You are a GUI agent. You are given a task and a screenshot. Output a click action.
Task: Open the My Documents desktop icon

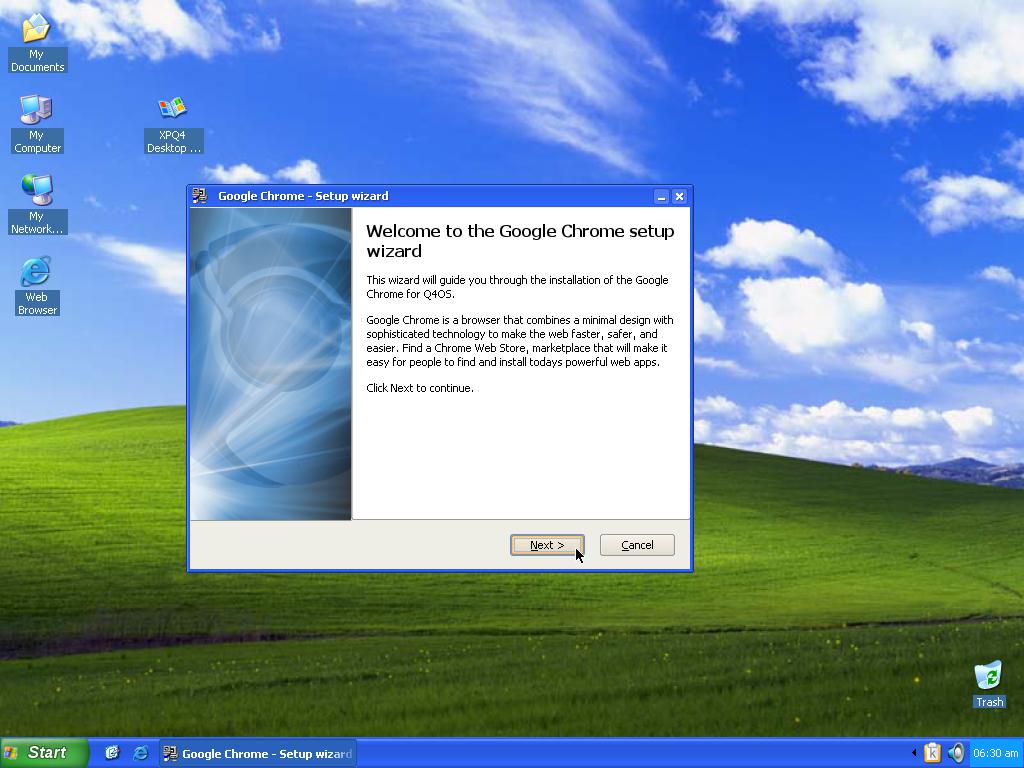(37, 42)
